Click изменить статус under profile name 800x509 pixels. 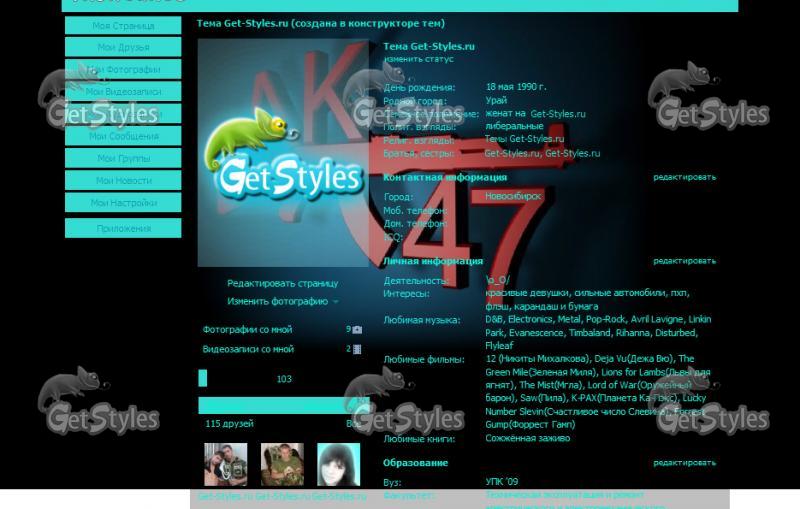[x=418, y=59]
